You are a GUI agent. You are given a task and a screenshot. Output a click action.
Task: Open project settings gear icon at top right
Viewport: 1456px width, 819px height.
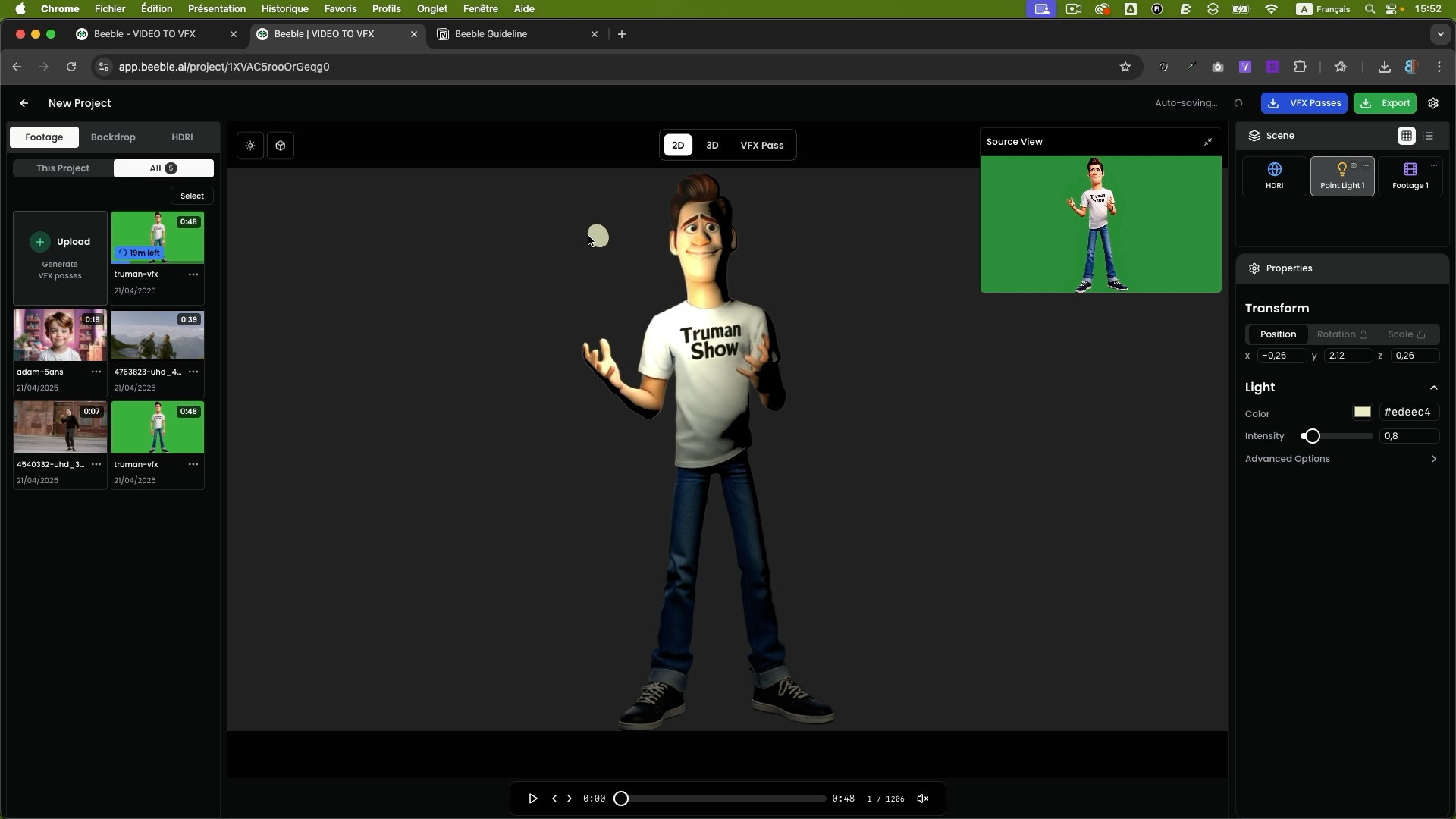[x=1433, y=103]
